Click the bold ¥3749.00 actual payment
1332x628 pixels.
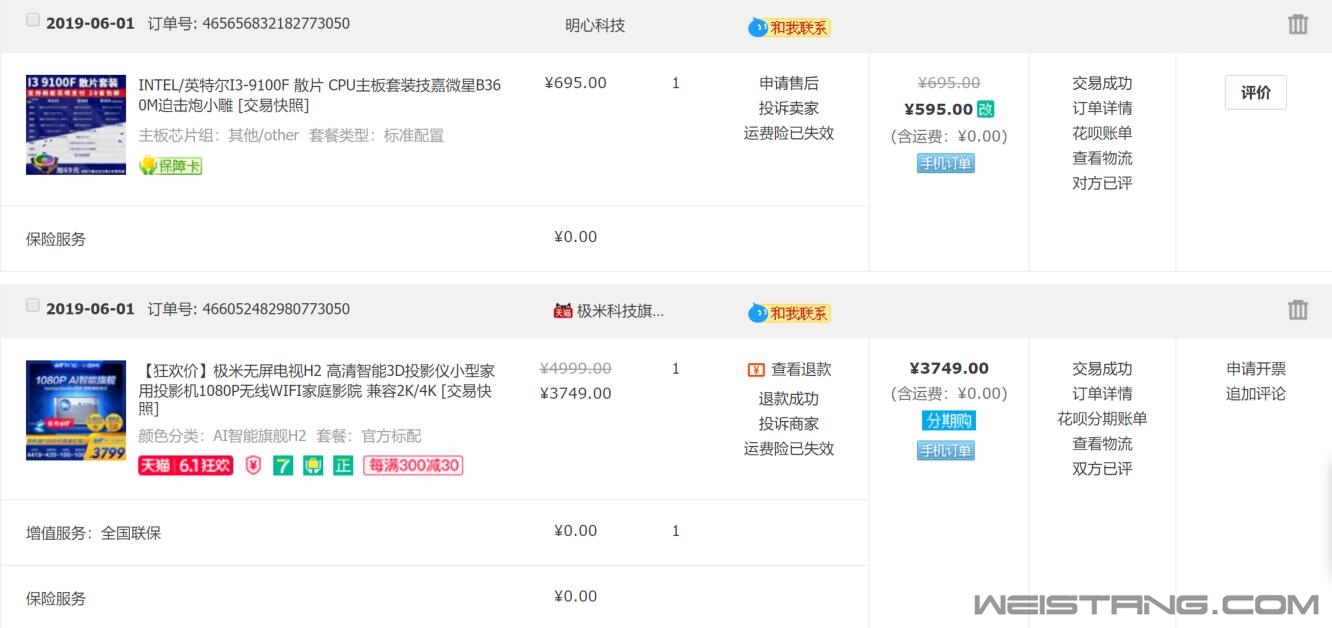(949, 368)
